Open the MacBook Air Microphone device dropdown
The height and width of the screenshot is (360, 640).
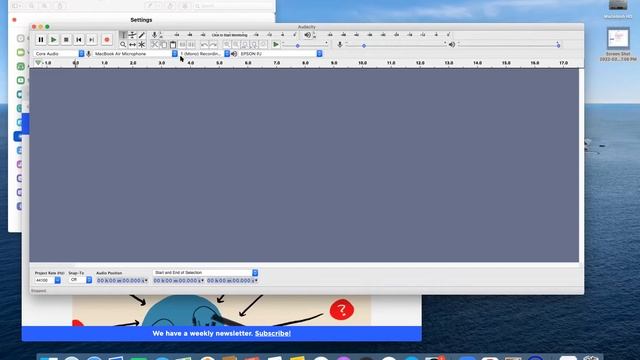[x=136, y=53]
